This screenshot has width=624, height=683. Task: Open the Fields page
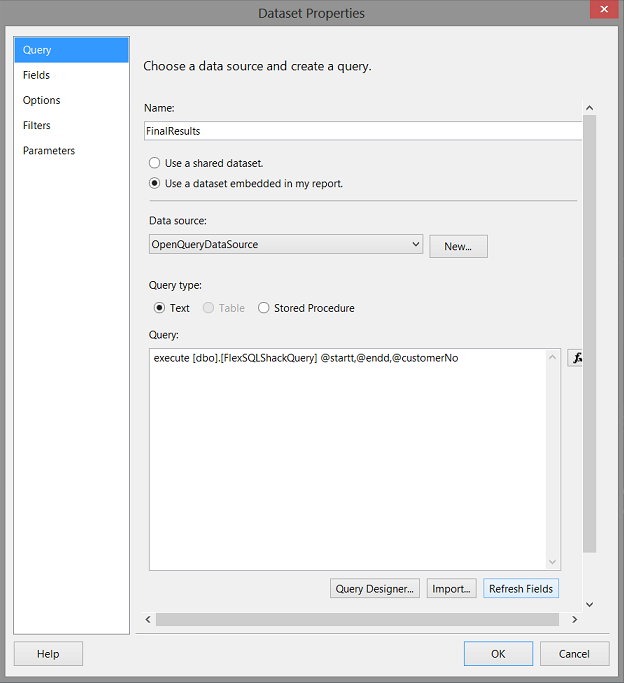[x=71, y=75]
